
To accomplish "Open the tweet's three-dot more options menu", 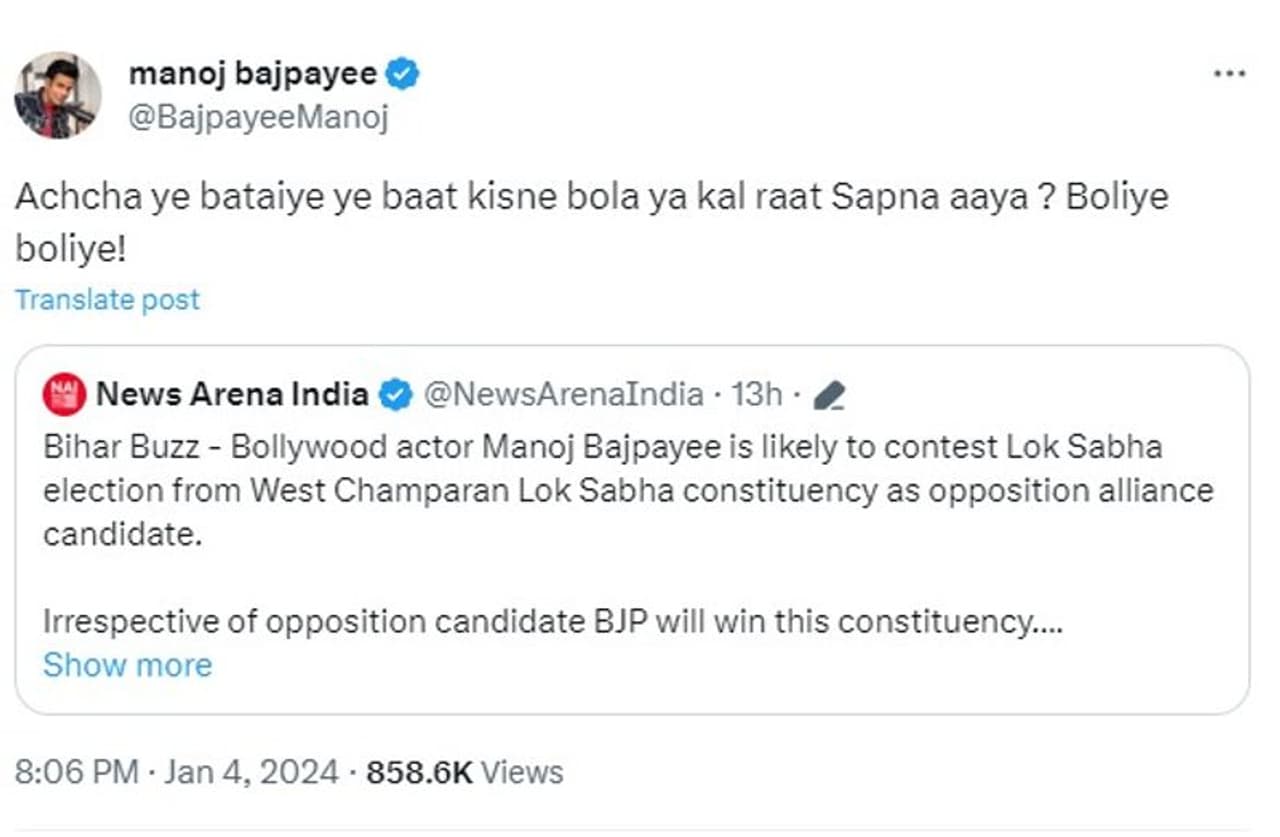I will point(1228,75).
